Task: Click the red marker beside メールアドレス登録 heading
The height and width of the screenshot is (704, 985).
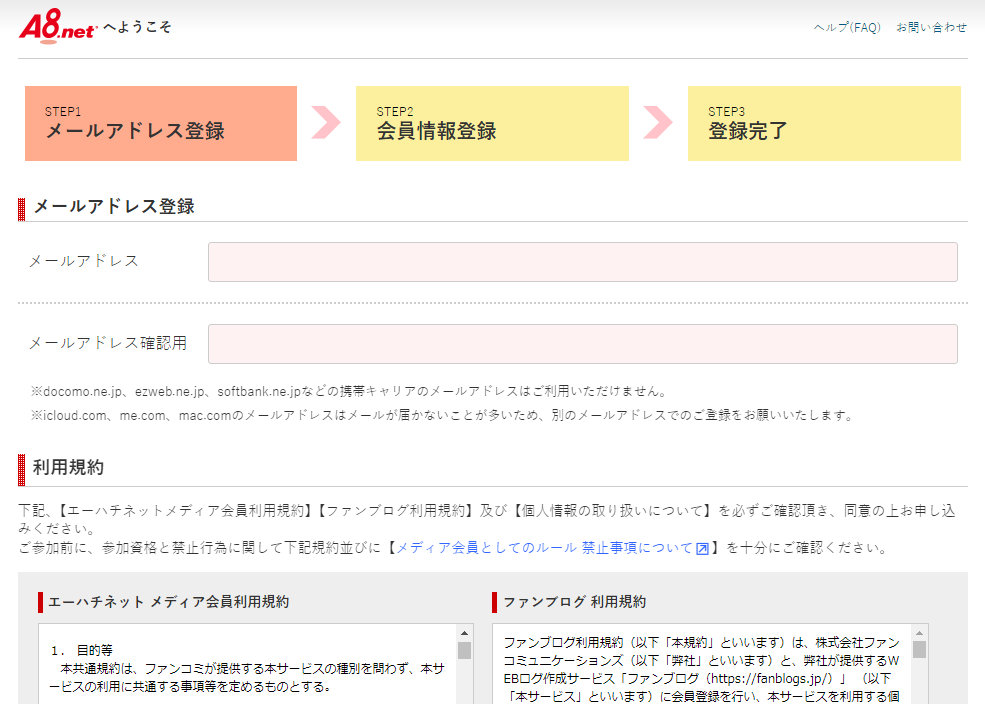Action: 22,208
